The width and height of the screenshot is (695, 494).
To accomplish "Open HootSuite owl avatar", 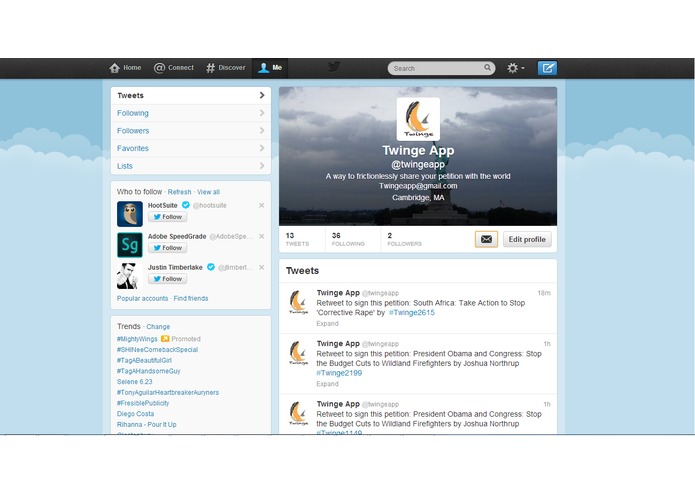I will pos(130,214).
